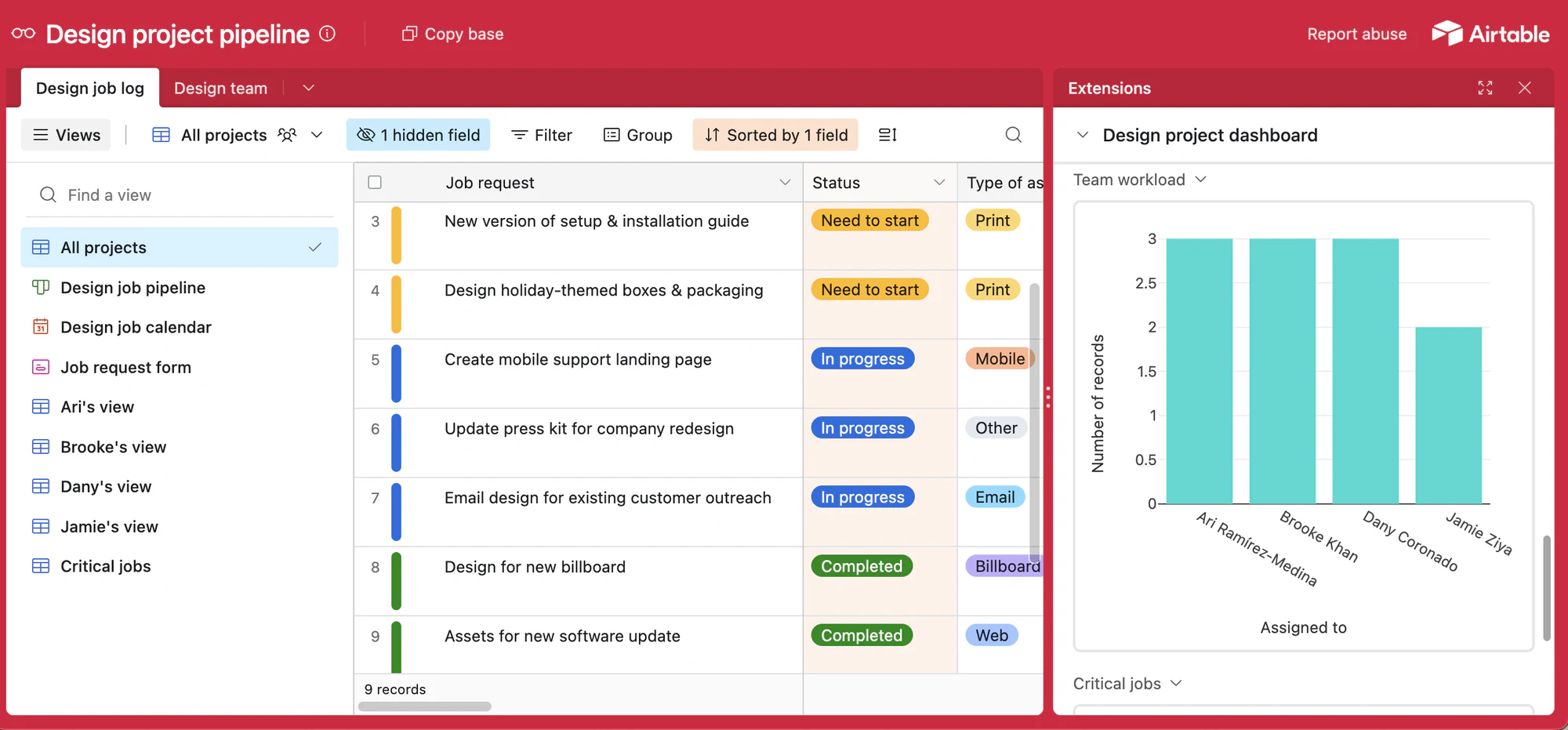Open the table tabs dropdown chevron
The width and height of the screenshot is (1568, 730).
308,88
